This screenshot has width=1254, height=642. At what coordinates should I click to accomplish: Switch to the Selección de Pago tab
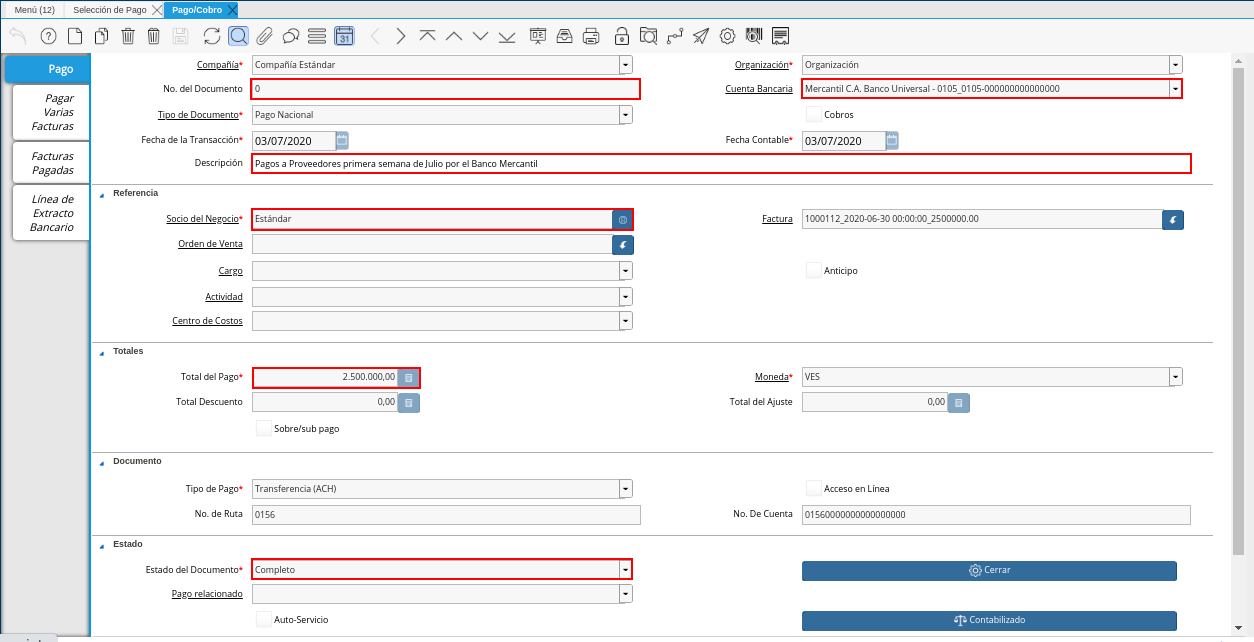pyautogui.click(x=109, y=10)
